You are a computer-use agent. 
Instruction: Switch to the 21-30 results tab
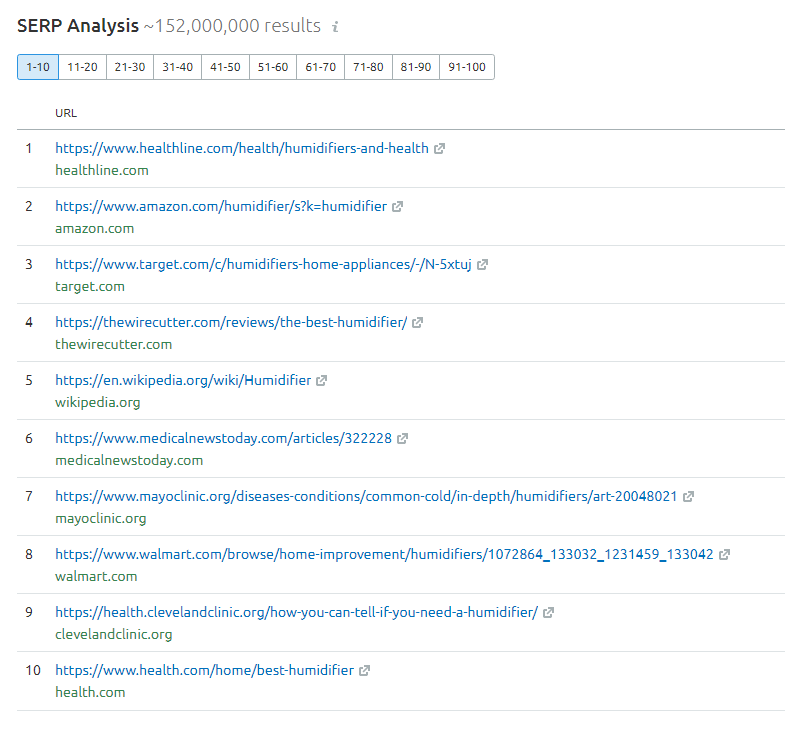130,67
